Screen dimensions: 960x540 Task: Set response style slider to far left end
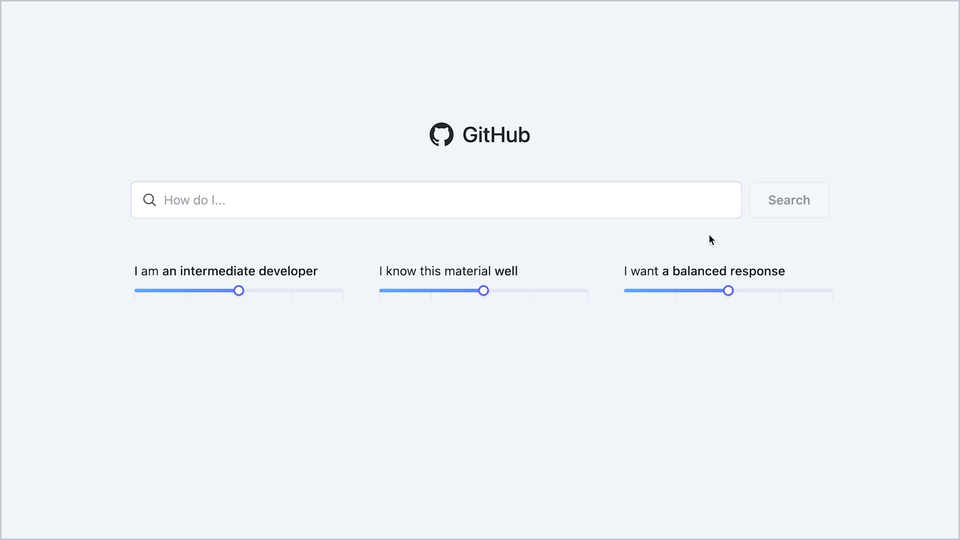coord(626,291)
